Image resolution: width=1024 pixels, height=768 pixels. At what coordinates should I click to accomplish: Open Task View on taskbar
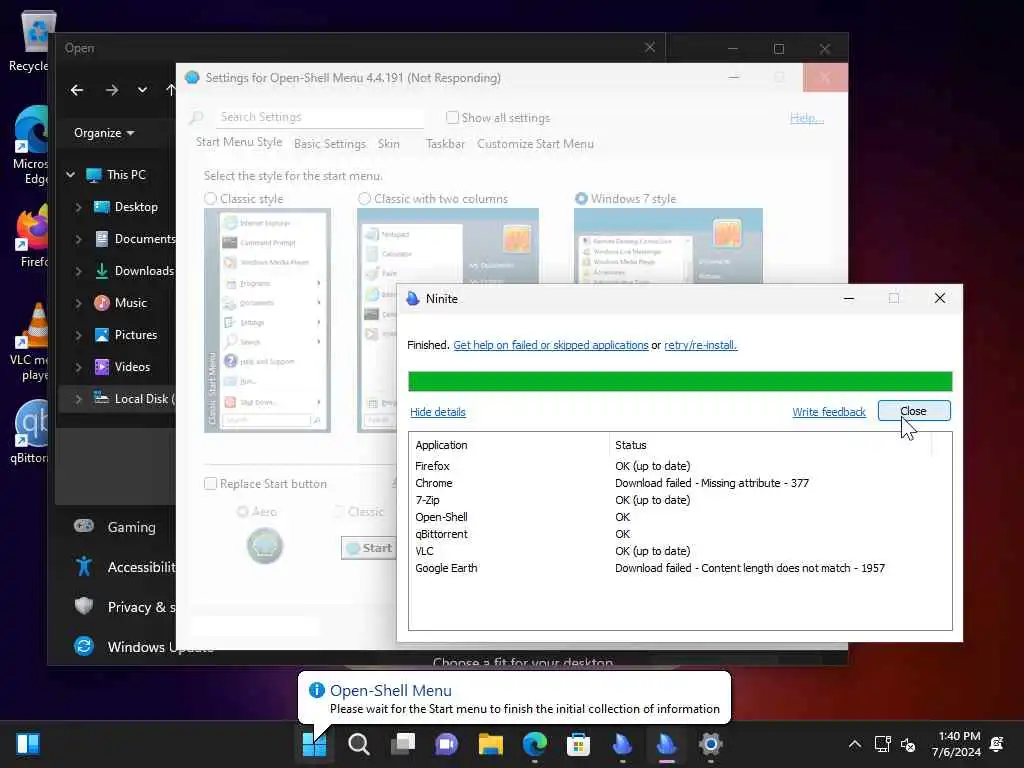pyautogui.click(x=403, y=744)
